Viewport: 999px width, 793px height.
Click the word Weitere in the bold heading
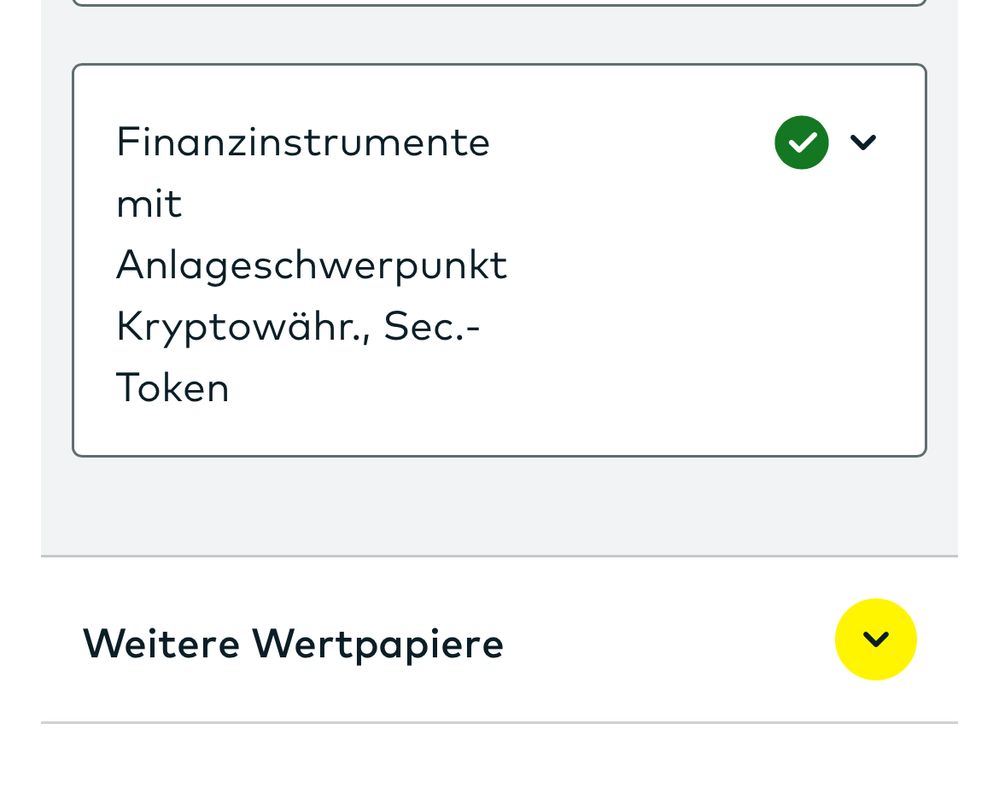click(x=161, y=644)
